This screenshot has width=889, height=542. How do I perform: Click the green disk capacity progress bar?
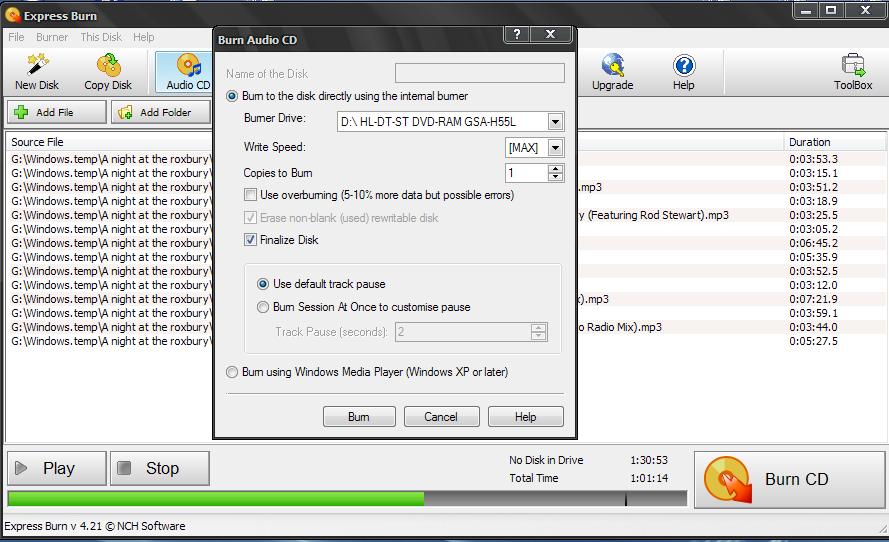click(x=215, y=499)
